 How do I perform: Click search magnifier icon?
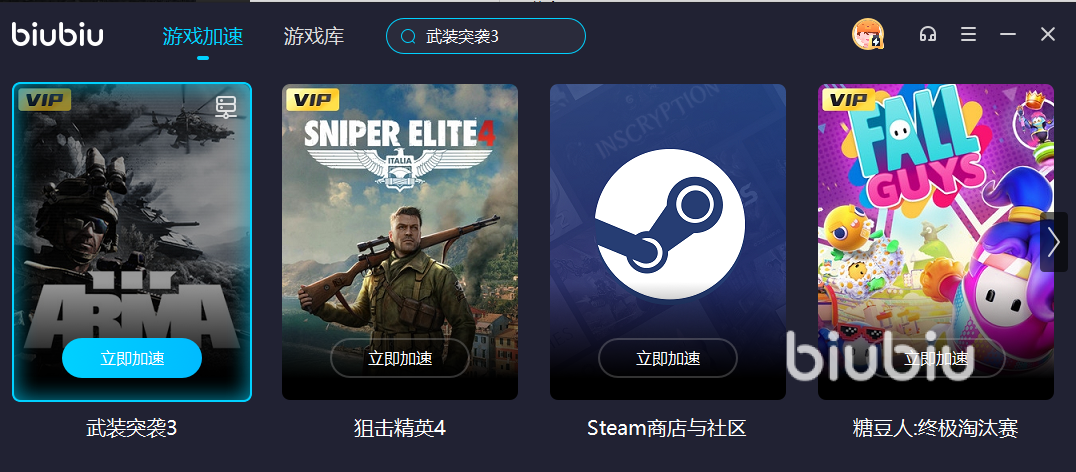click(408, 36)
